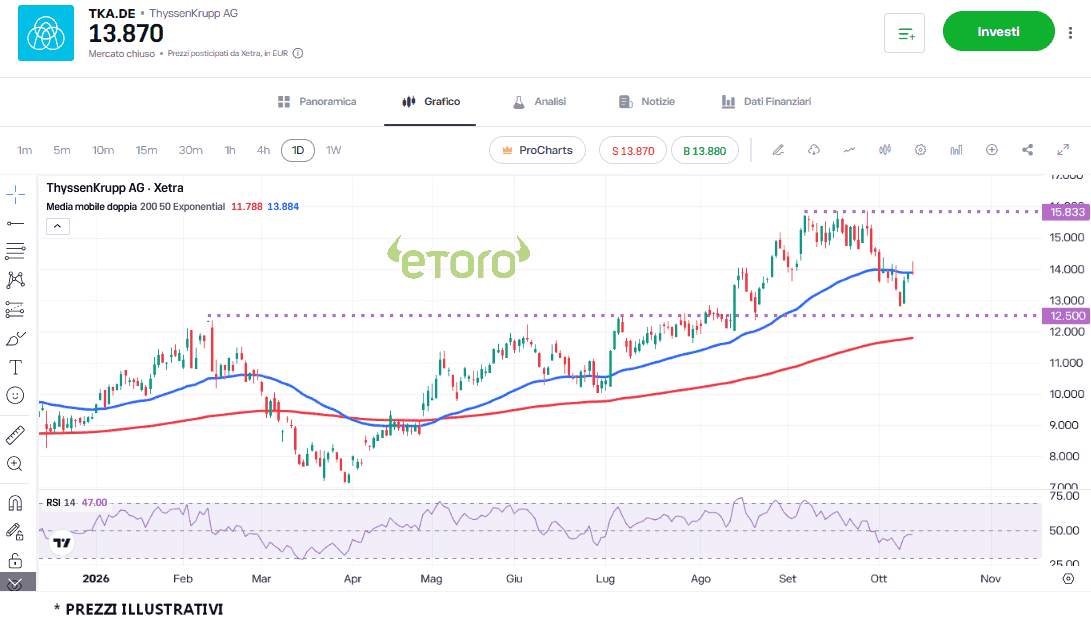1091x619 pixels.
Task: Click the green Investi button
Action: pos(998,31)
